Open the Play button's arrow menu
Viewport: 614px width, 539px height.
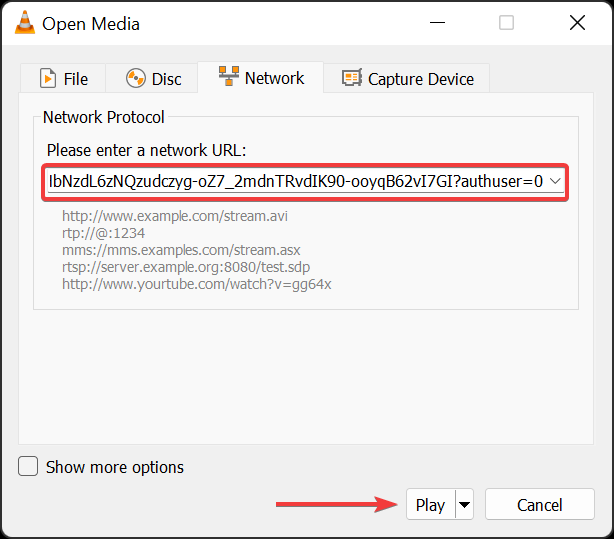pos(464,505)
